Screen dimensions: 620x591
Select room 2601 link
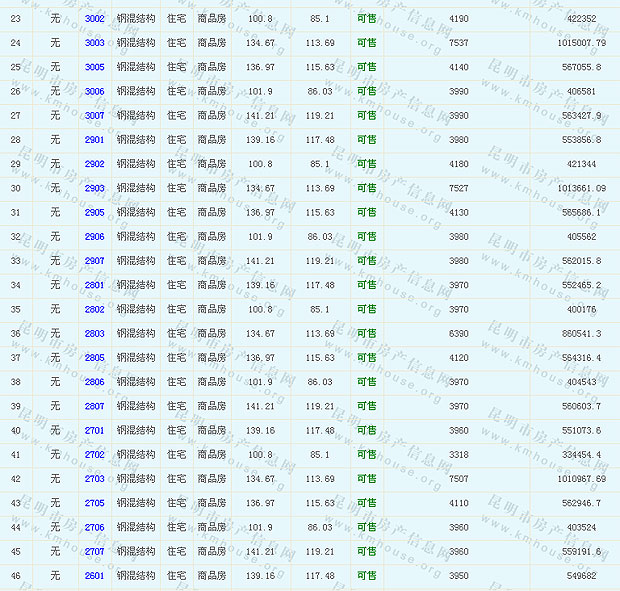click(x=94, y=576)
